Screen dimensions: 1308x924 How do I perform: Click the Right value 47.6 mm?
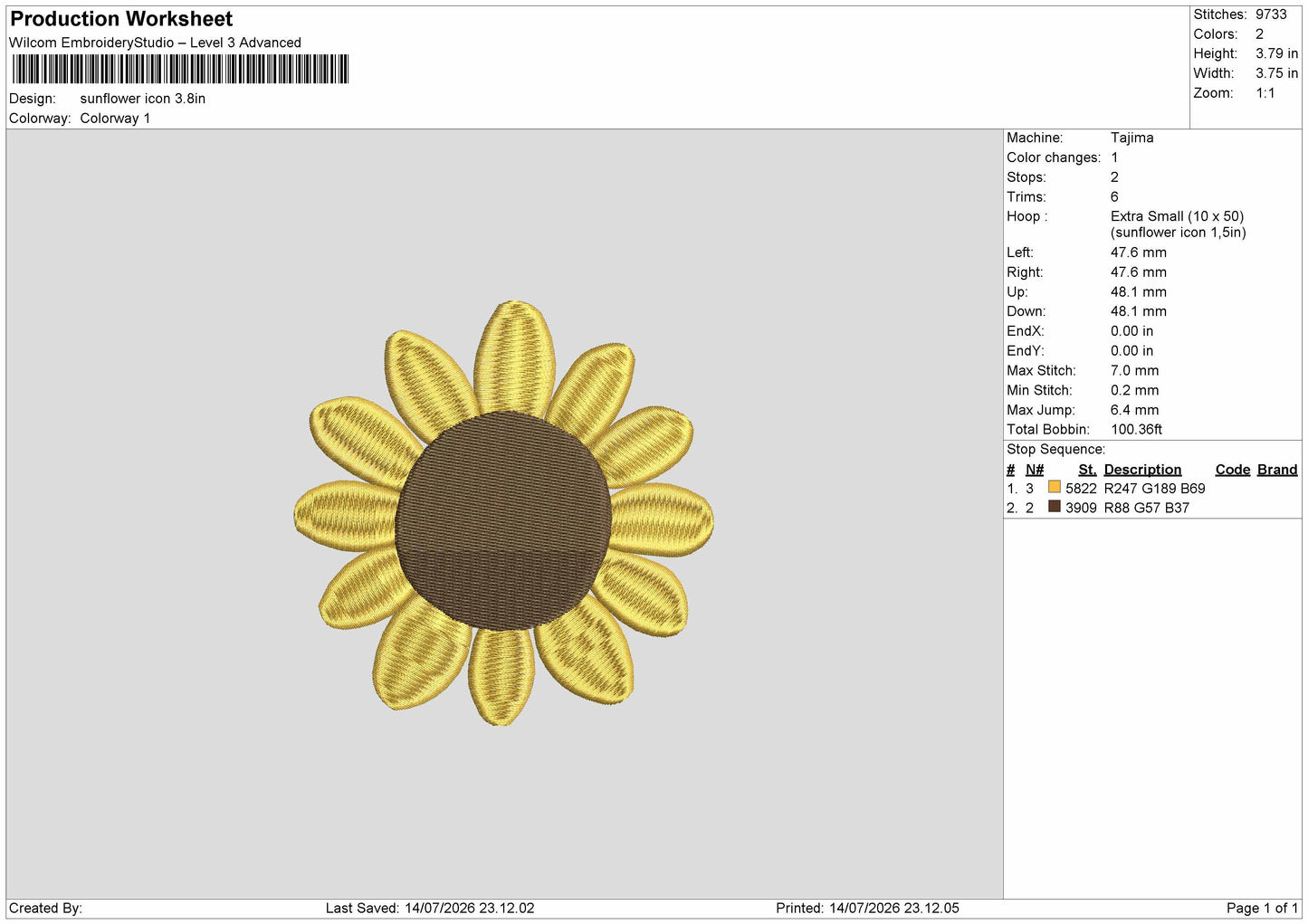point(1139,272)
